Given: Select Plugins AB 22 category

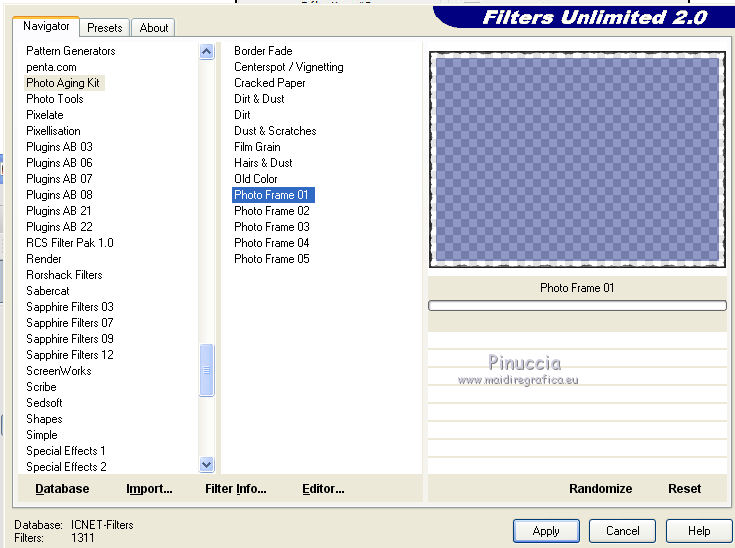Looking at the screenshot, I should click(59, 226).
